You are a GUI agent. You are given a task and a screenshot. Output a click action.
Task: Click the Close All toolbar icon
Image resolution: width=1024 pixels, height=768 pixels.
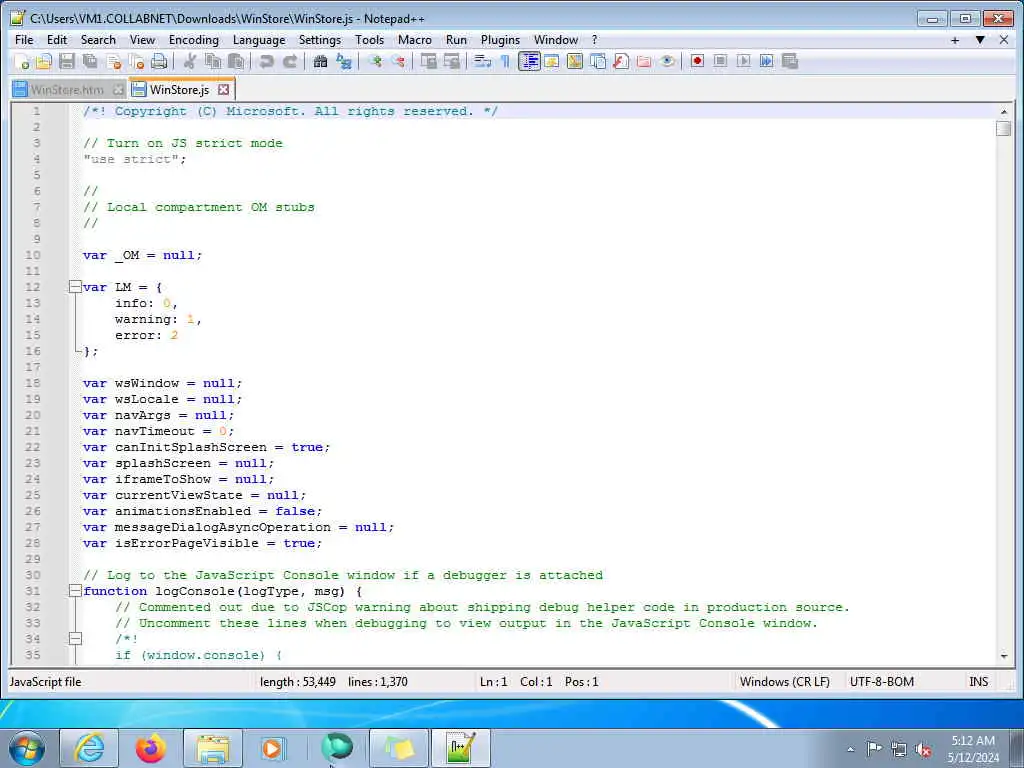(x=136, y=61)
